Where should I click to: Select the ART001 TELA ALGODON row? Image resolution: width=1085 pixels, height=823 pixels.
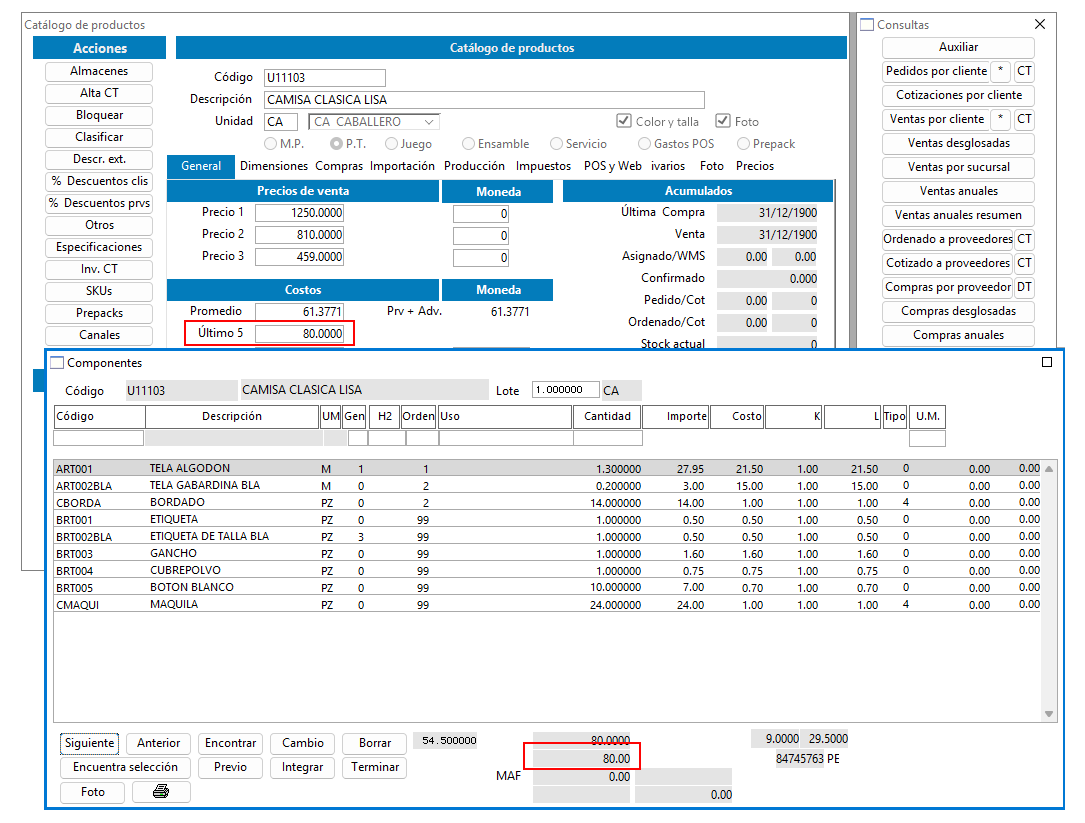(x=547, y=469)
